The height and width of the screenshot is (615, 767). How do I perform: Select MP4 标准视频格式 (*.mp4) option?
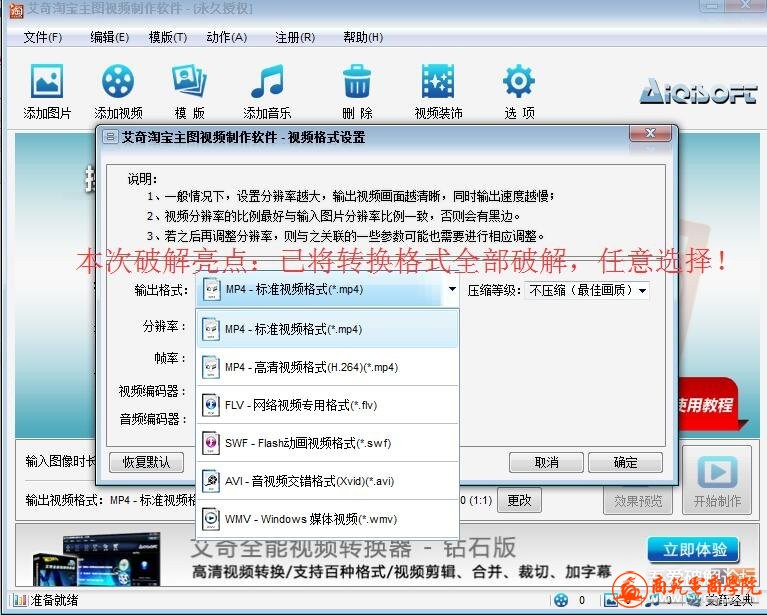[x=327, y=329]
